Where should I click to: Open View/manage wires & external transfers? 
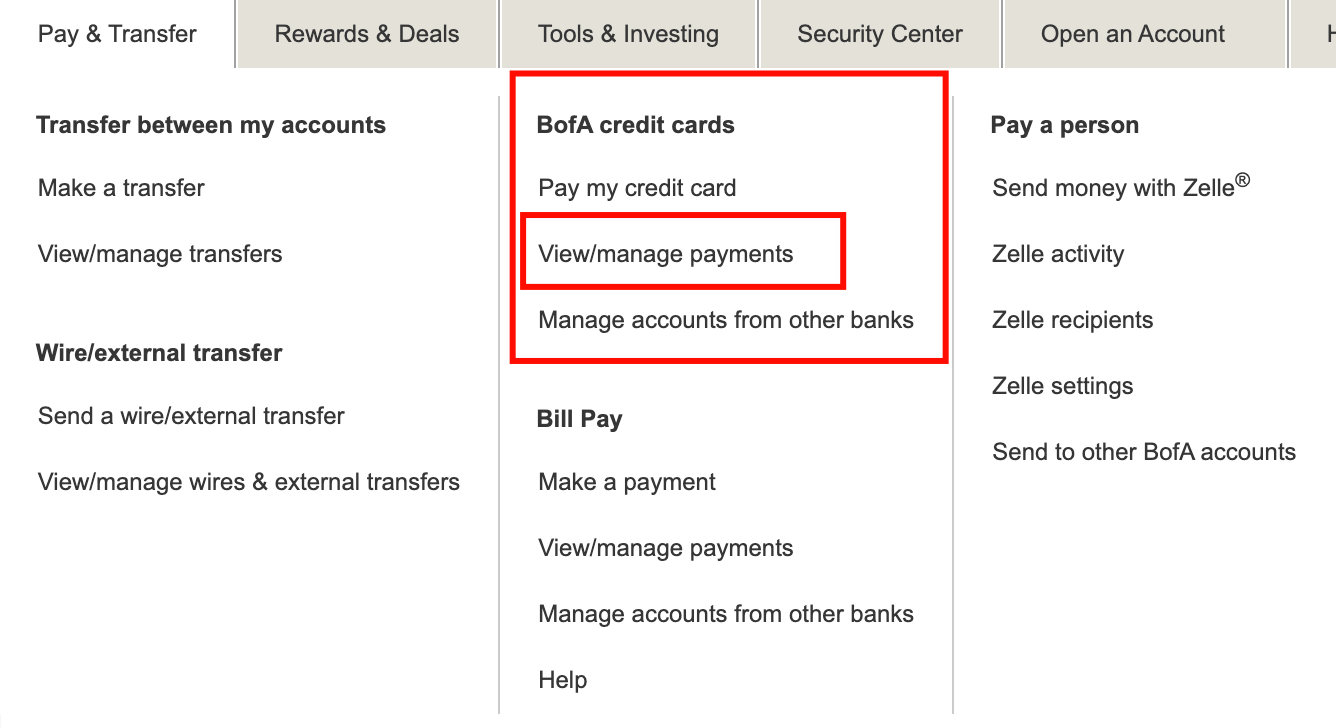click(249, 482)
